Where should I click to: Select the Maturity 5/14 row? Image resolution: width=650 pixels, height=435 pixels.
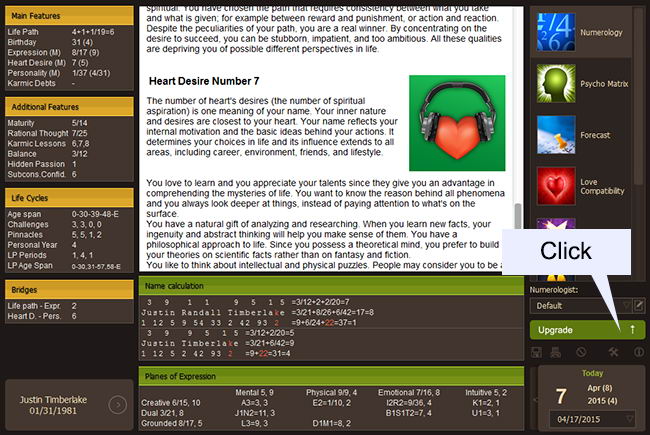click(x=69, y=123)
